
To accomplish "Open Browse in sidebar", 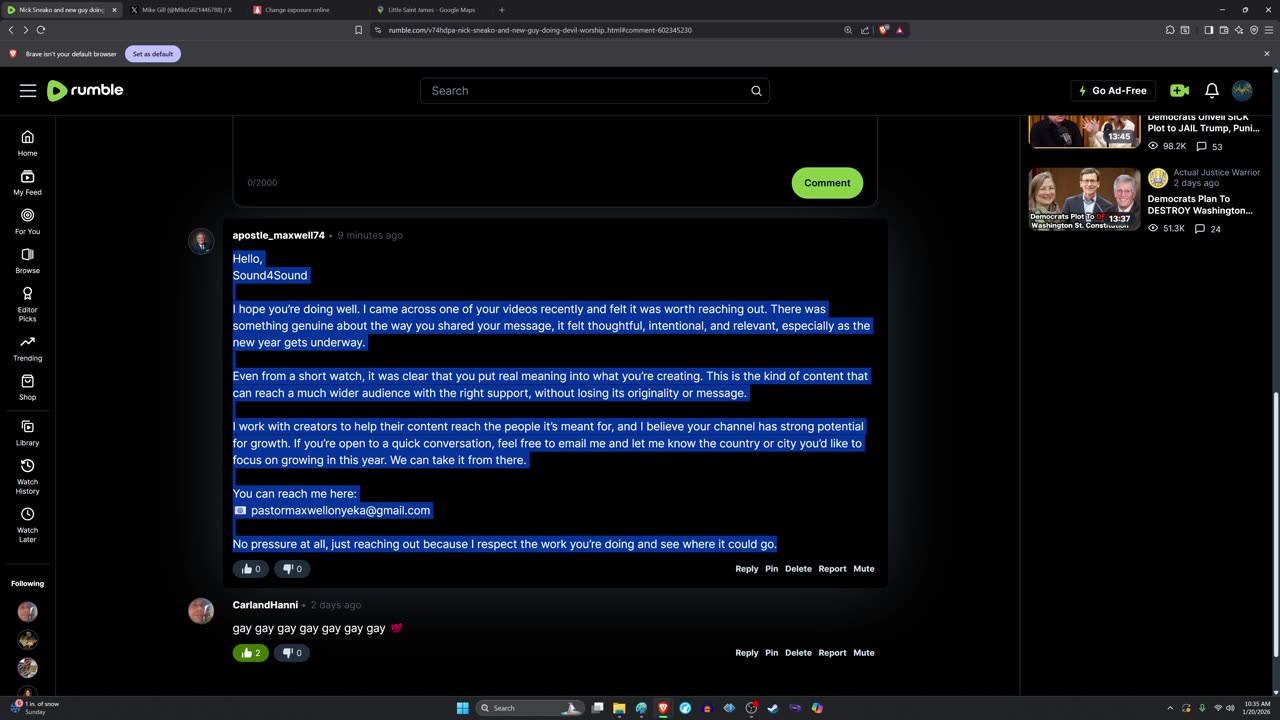I will (x=27, y=260).
